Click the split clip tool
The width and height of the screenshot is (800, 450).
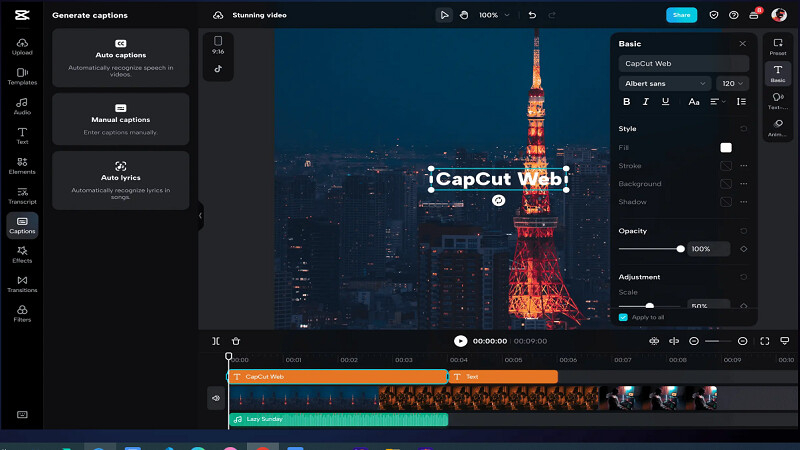[x=216, y=341]
